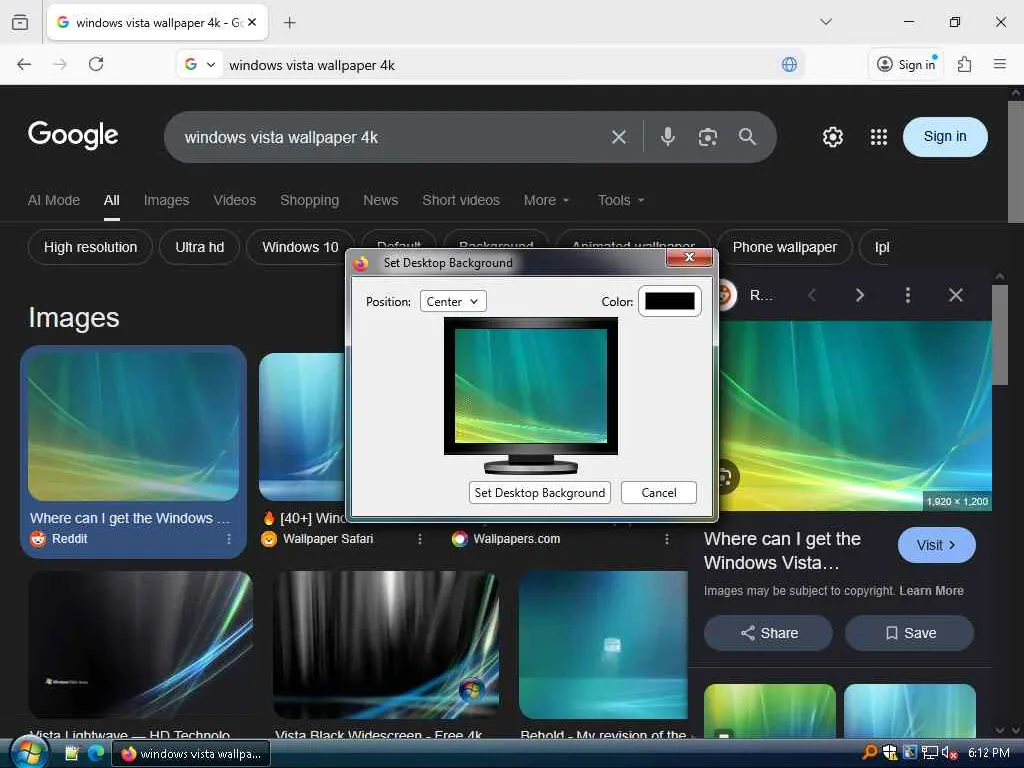Click Set Desktop Background button
This screenshot has height=768, width=1024.
click(539, 492)
